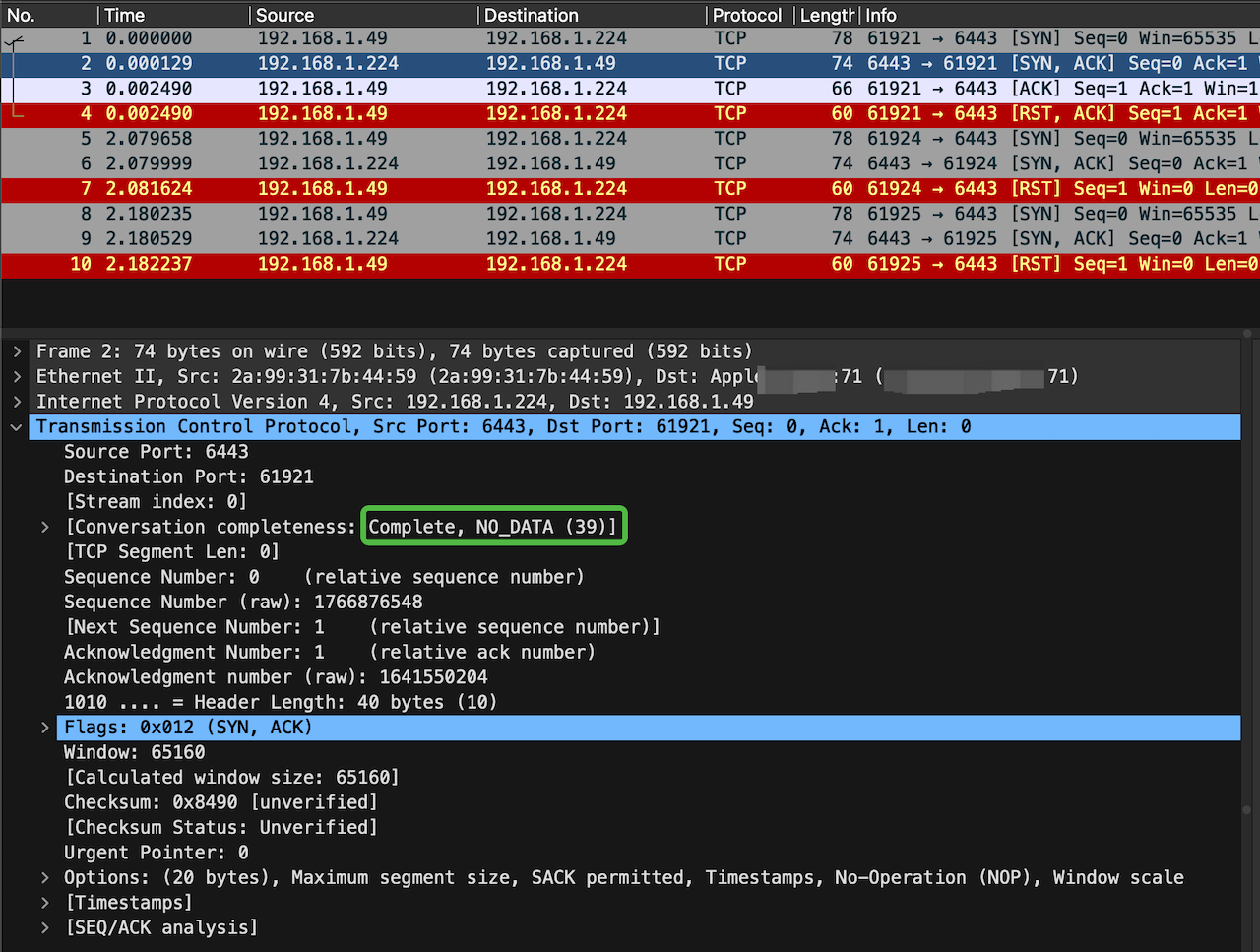This screenshot has height=952, width=1260.
Task: Select packet 10 RST row
Action: [630, 264]
